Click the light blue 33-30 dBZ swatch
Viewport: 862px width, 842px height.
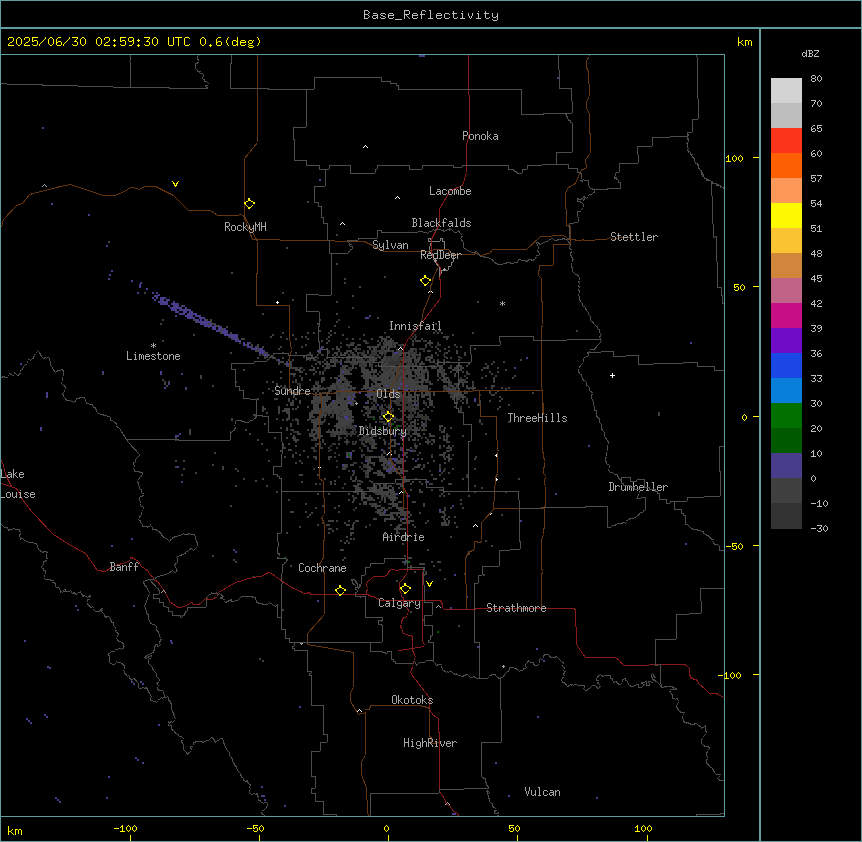pyautogui.click(x=786, y=391)
